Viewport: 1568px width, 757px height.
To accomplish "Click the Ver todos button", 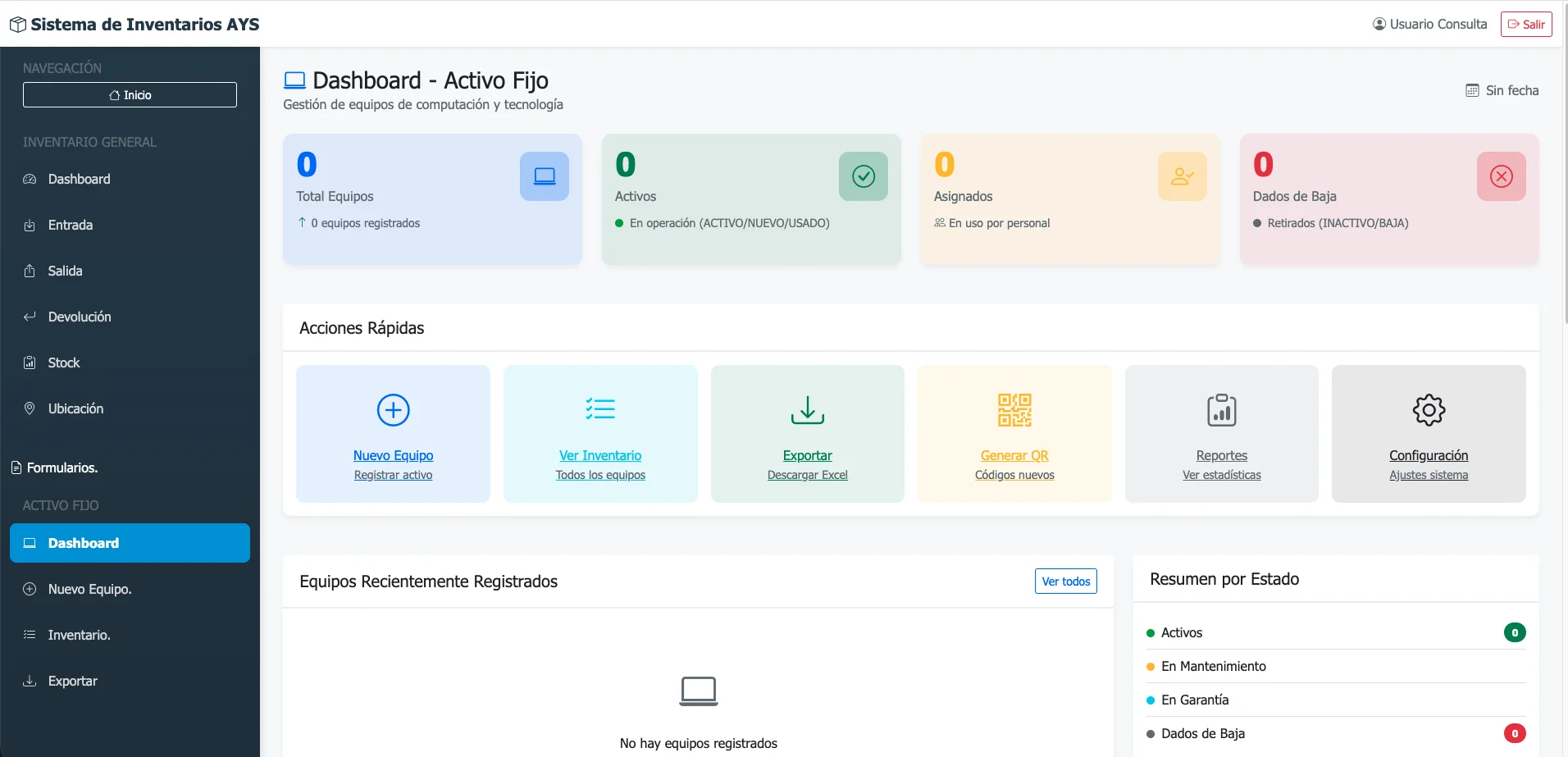I will coord(1065,581).
